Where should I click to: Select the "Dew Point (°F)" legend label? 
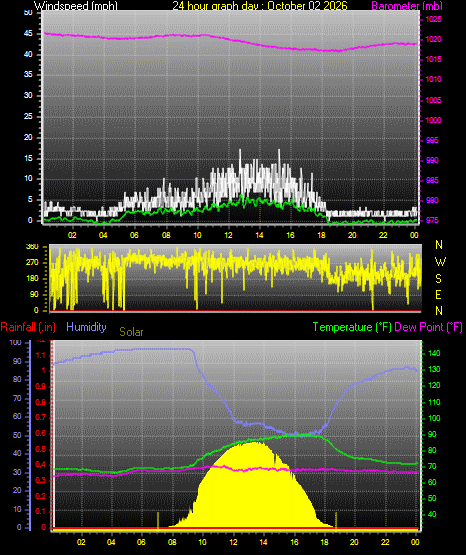(428, 327)
